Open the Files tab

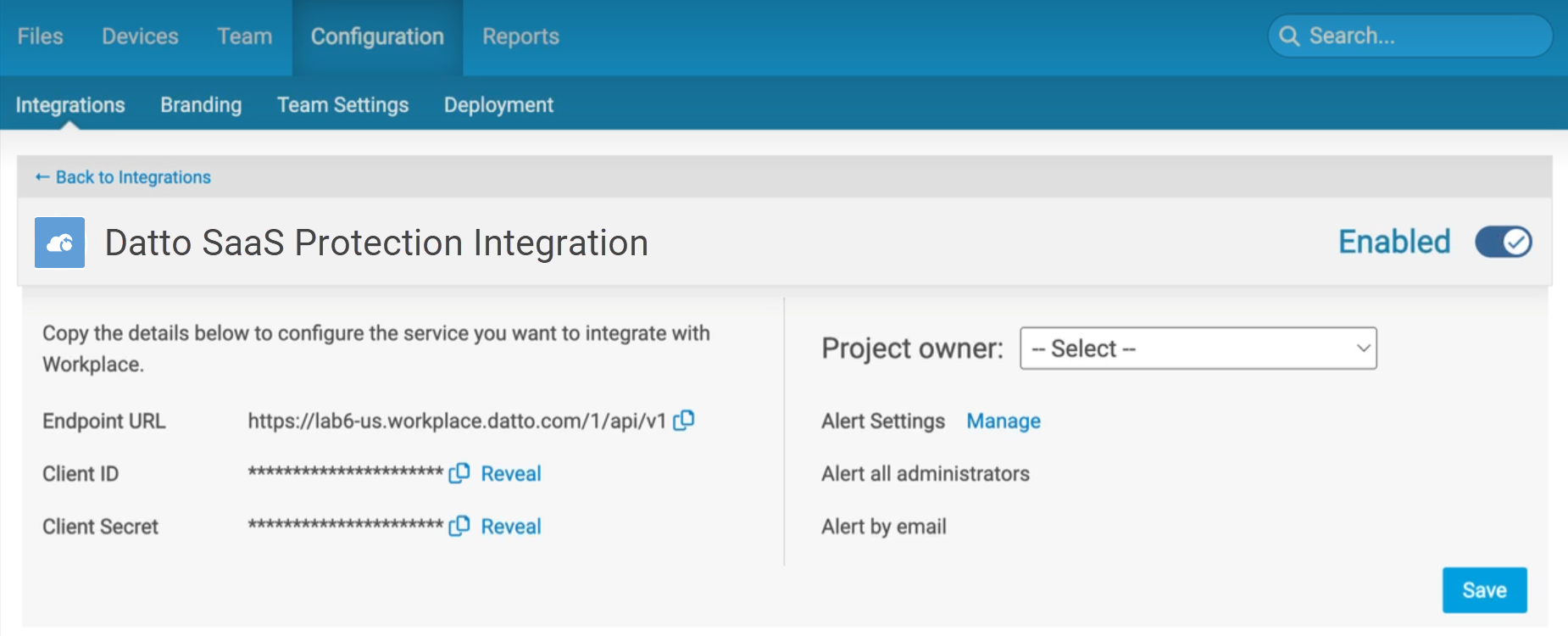[40, 36]
